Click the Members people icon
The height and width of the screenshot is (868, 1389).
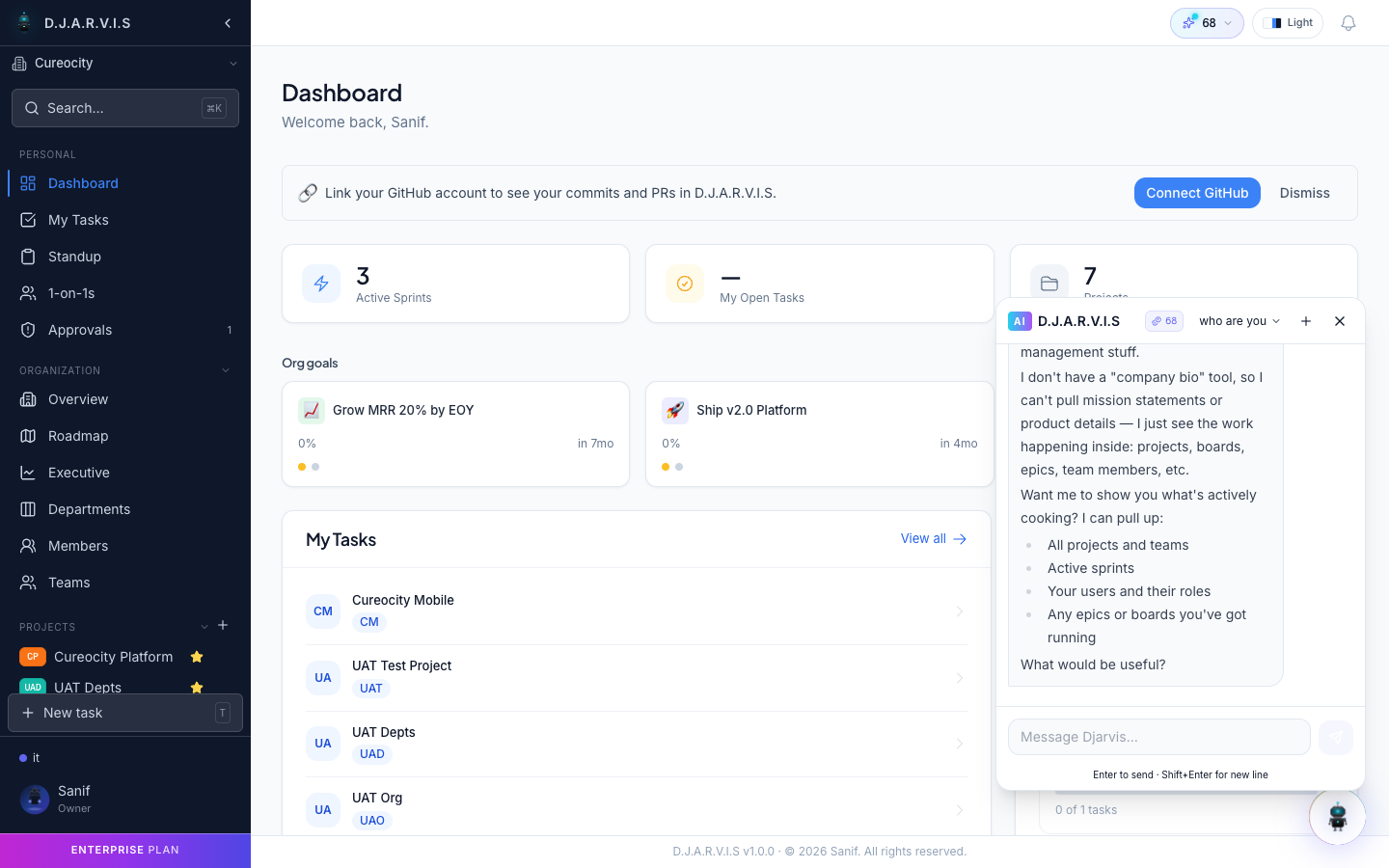[28, 546]
